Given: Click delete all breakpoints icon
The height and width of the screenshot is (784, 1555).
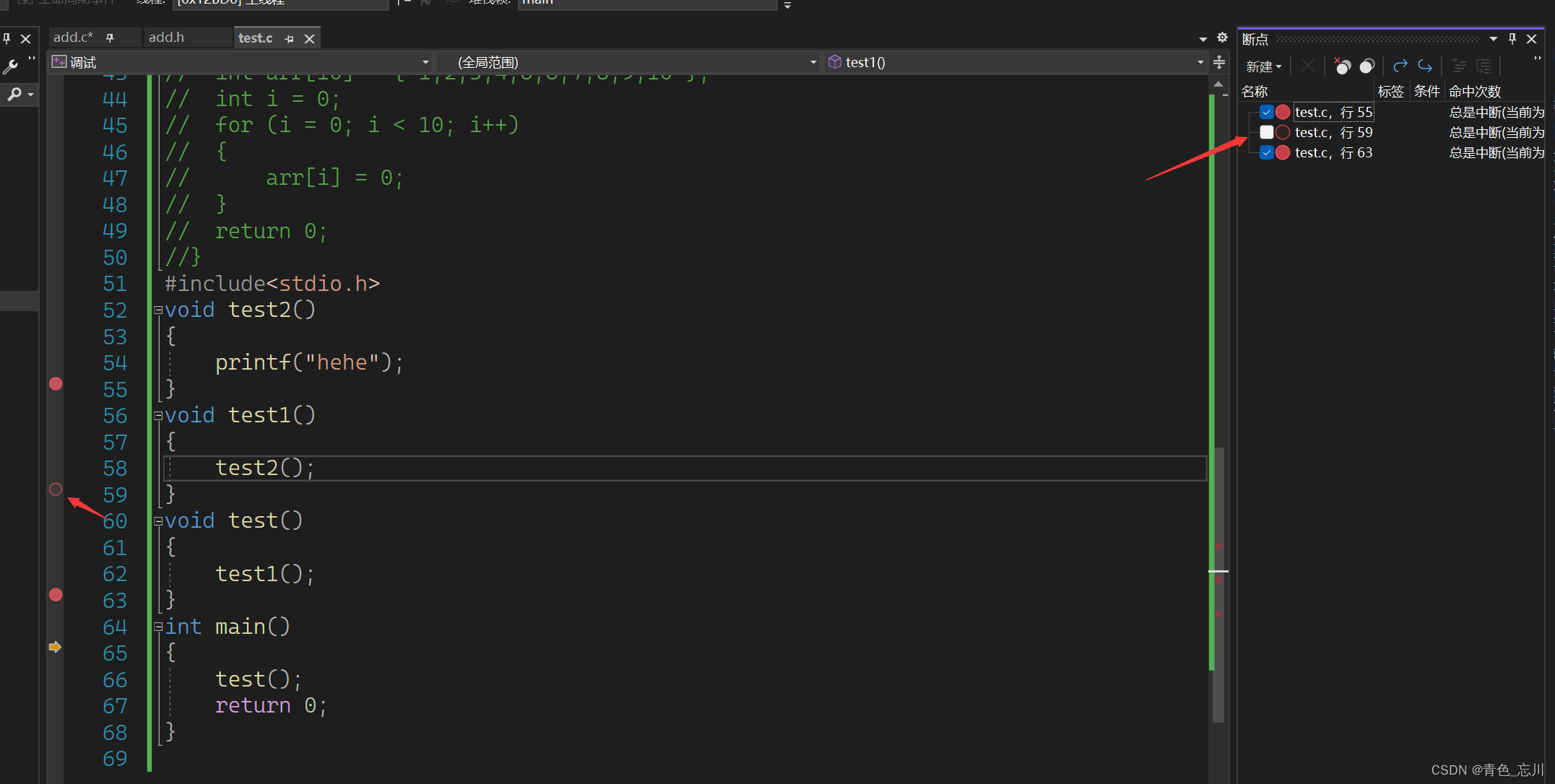Looking at the screenshot, I should click(1342, 66).
